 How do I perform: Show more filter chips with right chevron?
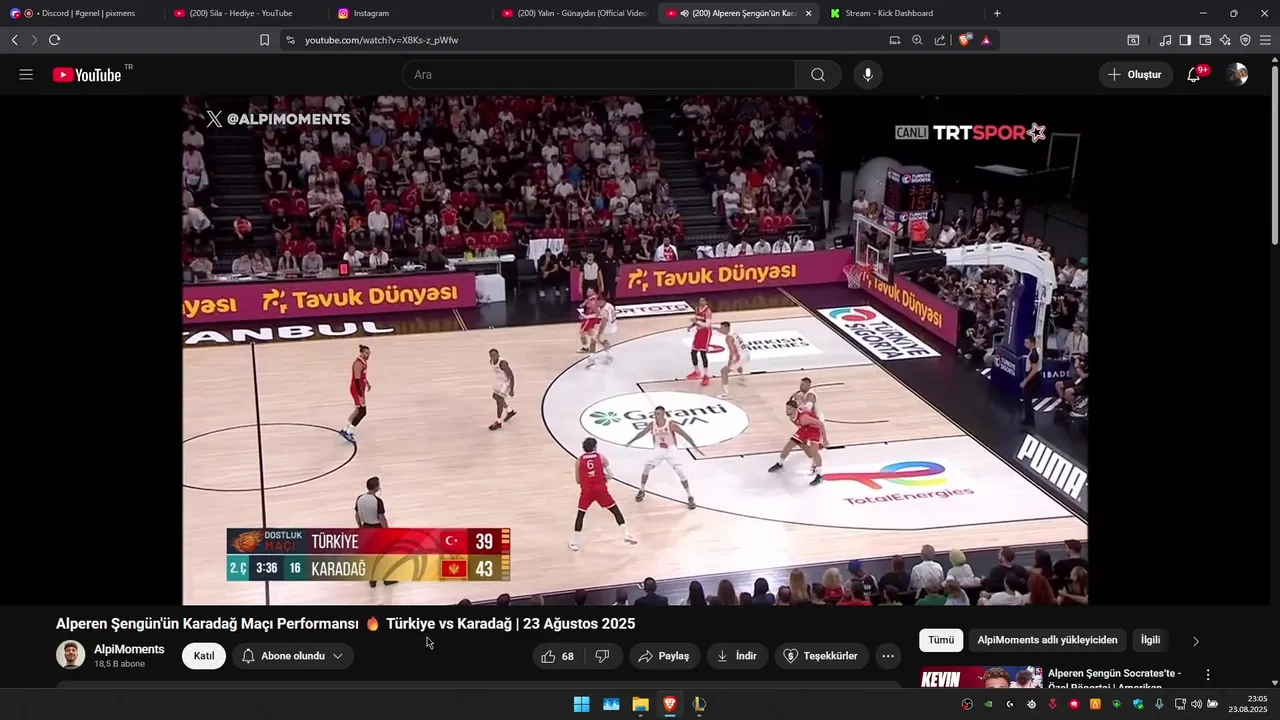tap(1195, 641)
